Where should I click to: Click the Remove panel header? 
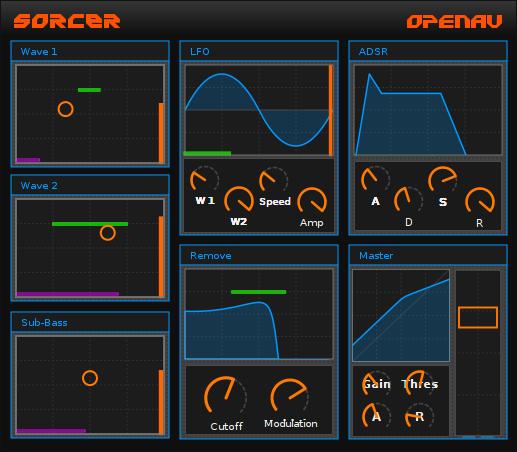(259, 256)
